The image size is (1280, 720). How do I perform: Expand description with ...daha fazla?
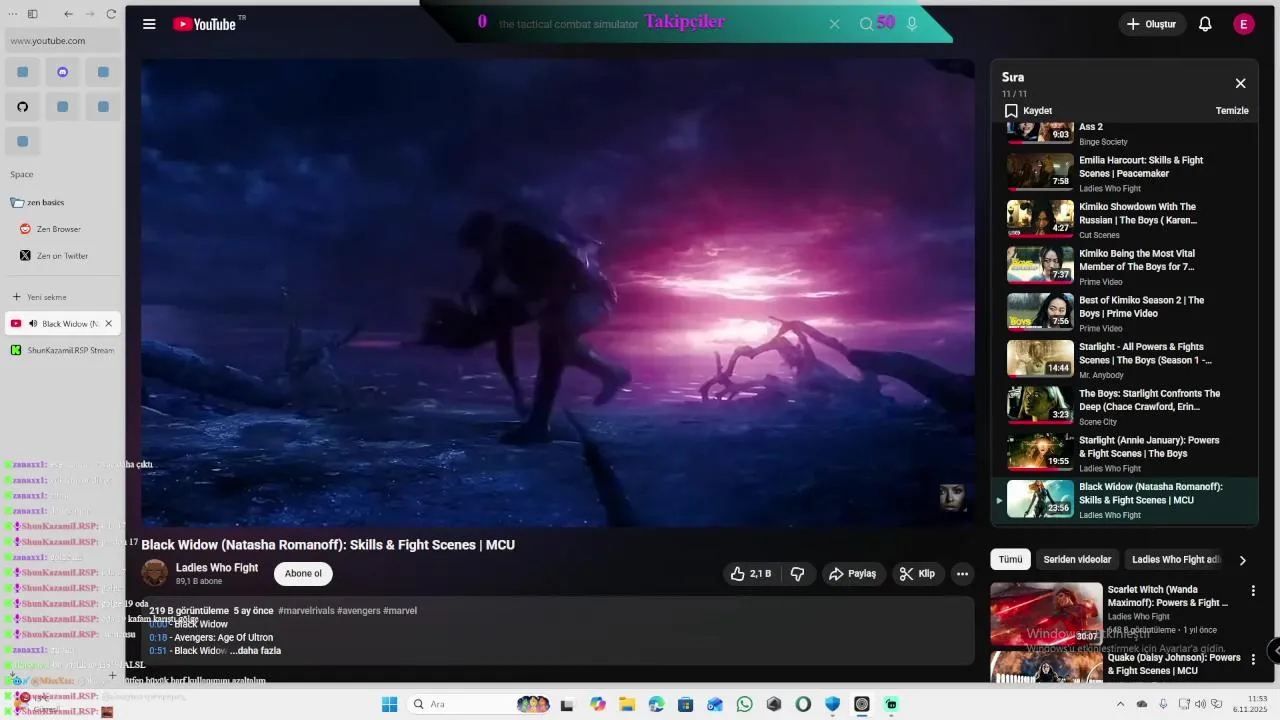point(255,651)
